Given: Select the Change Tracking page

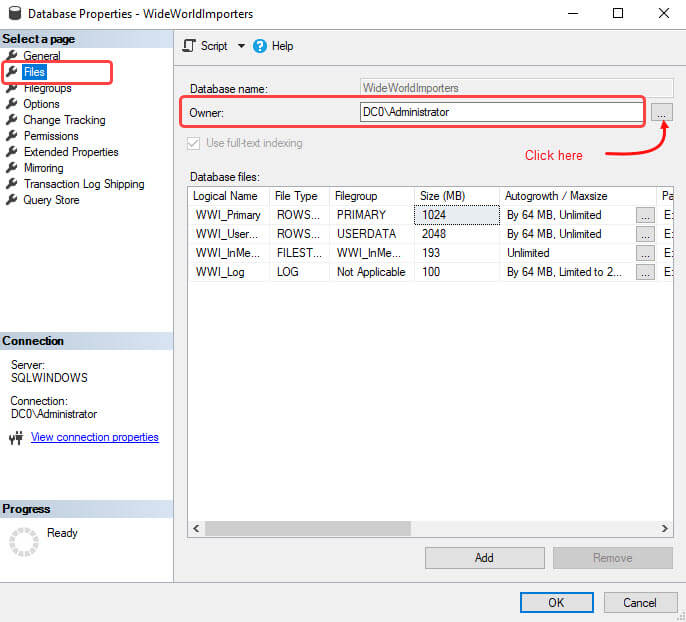Looking at the screenshot, I should point(64,120).
